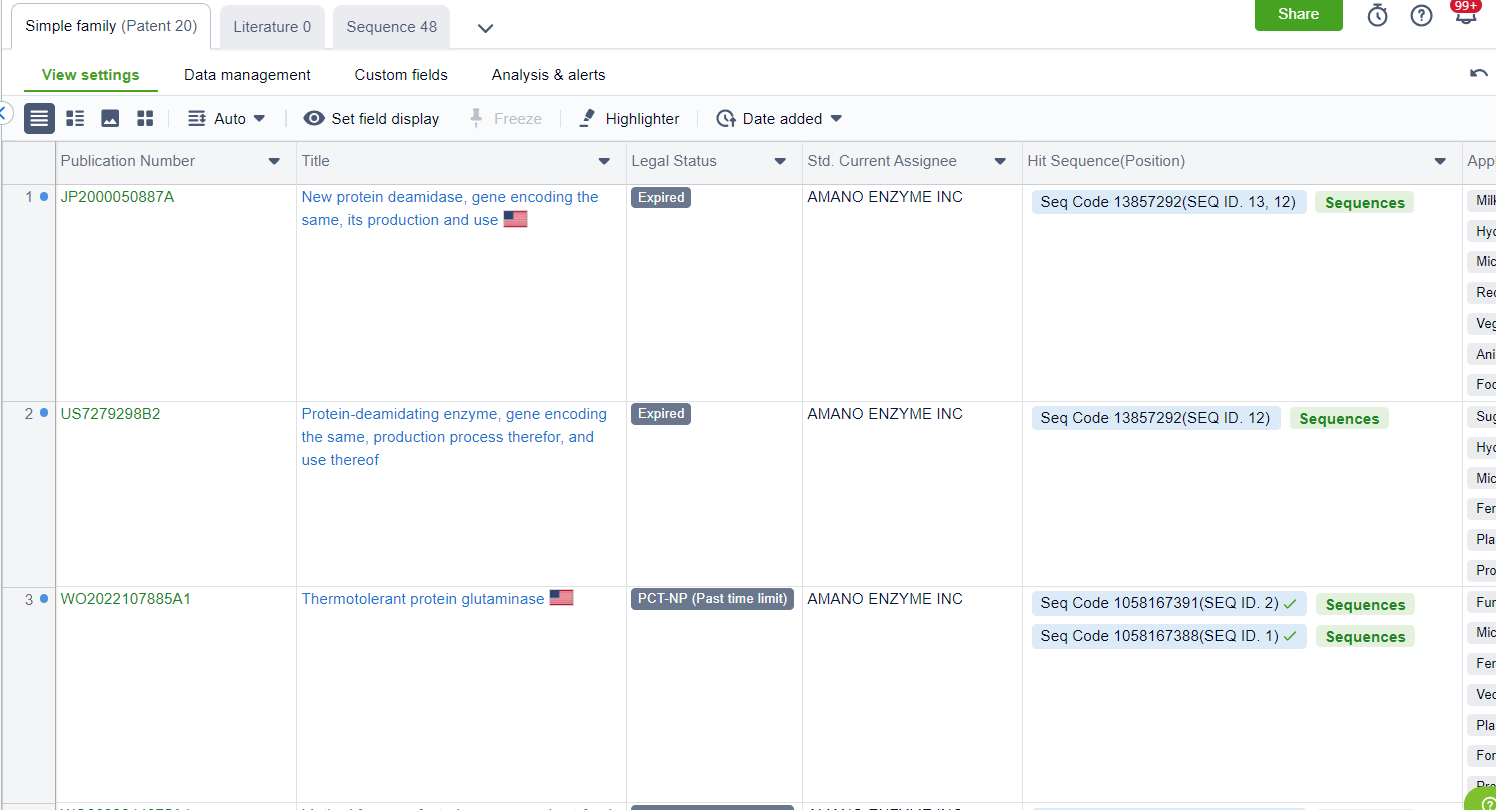
Task: Select the detailed list view icon
Action: (75, 118)
